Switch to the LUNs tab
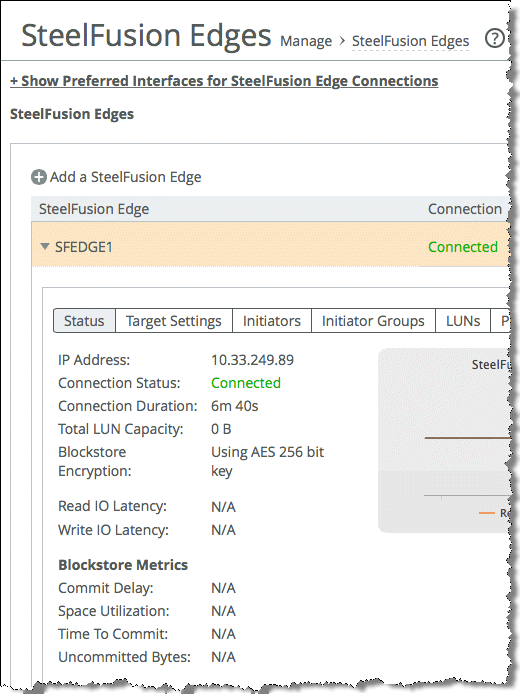Image resolution: width=520 pixels, height=694 pixels. coord(463,321)
